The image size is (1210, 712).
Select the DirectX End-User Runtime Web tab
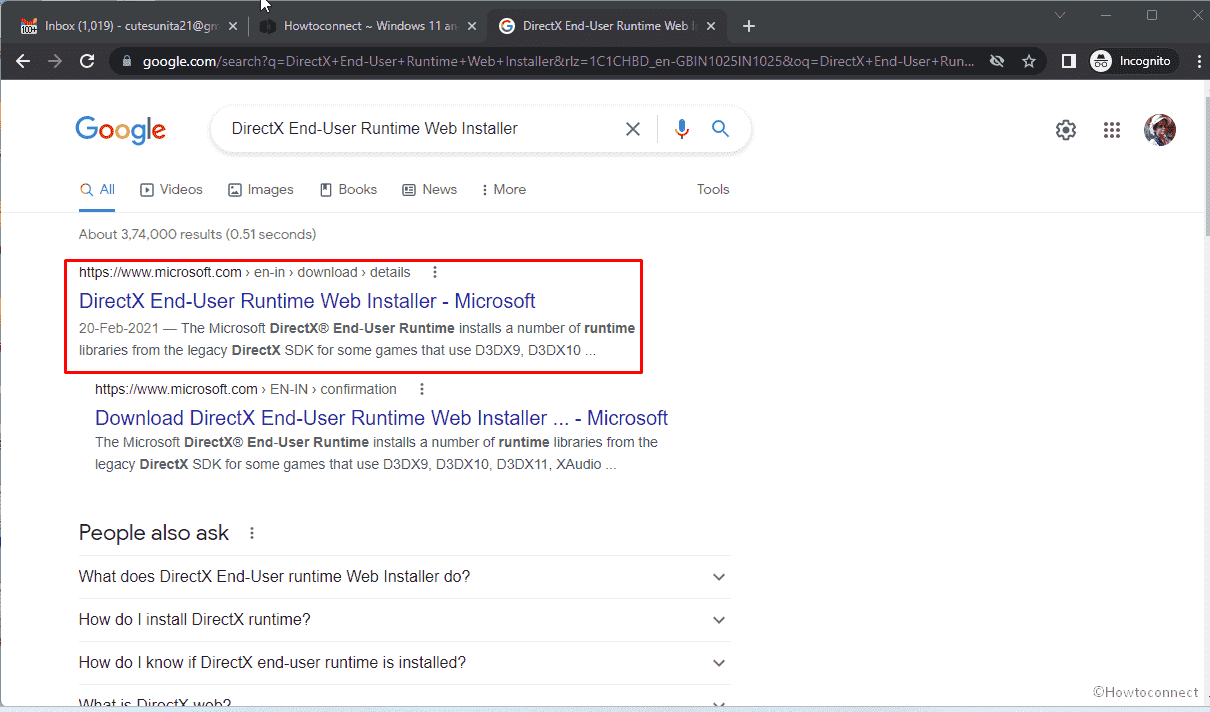coord(608,26)
